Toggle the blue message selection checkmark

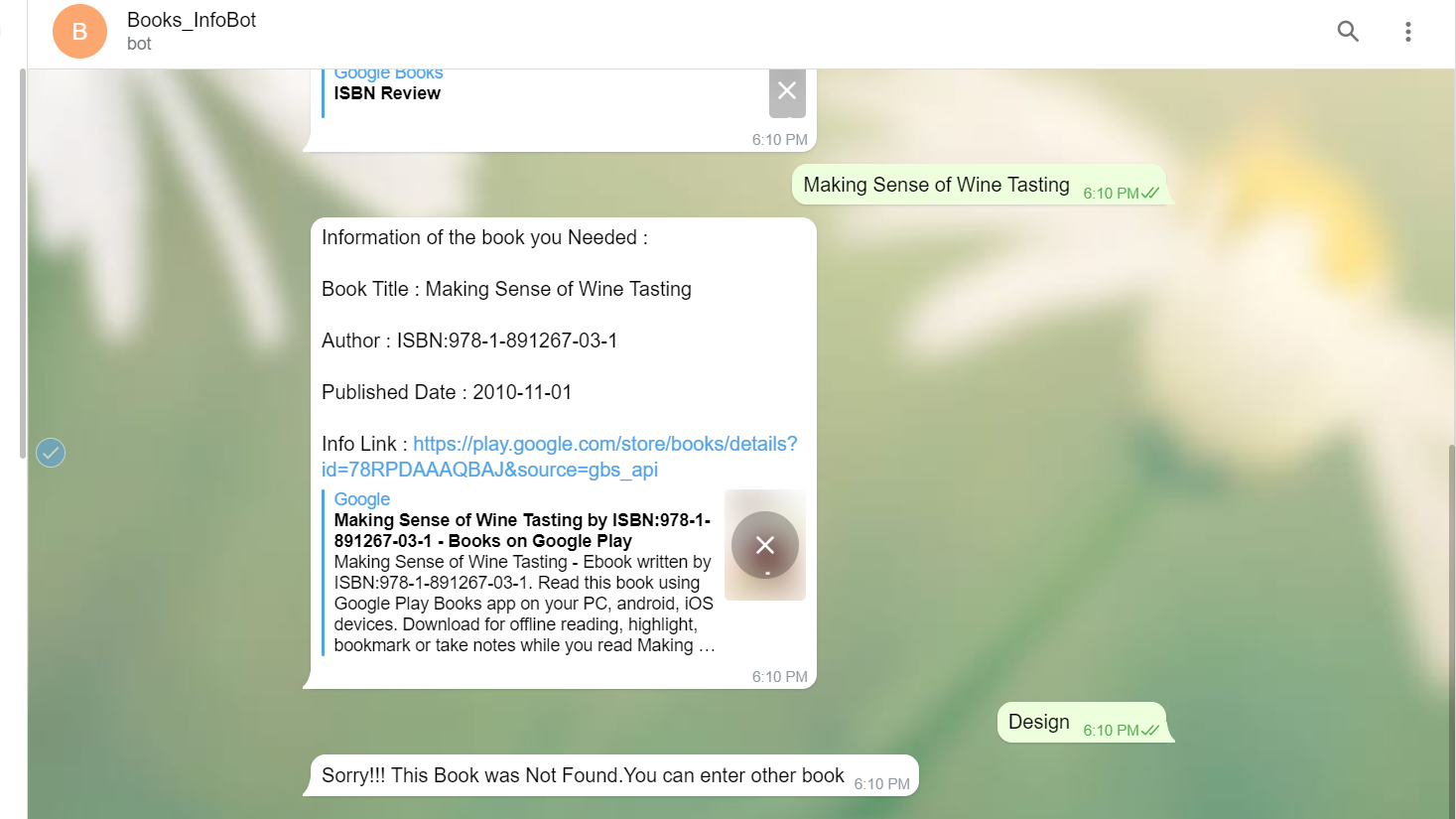click(51, 453)
